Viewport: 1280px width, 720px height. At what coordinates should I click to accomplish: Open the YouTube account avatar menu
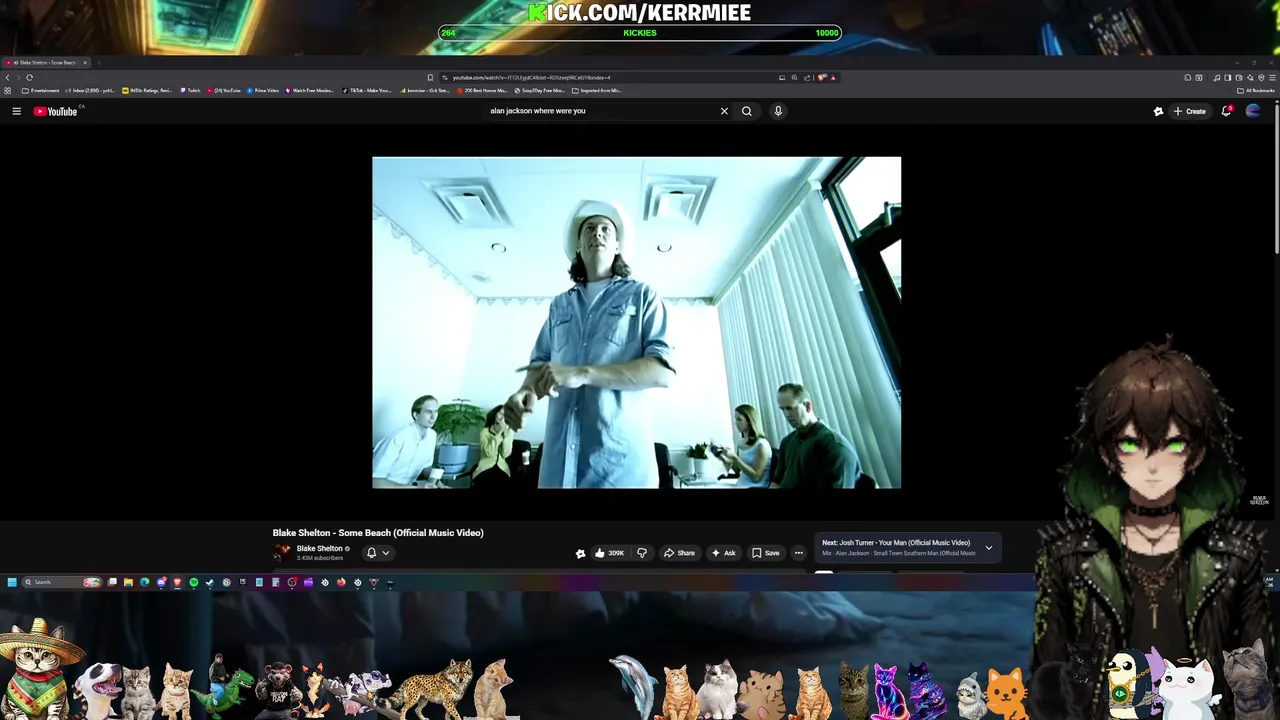pos(1253,111)
